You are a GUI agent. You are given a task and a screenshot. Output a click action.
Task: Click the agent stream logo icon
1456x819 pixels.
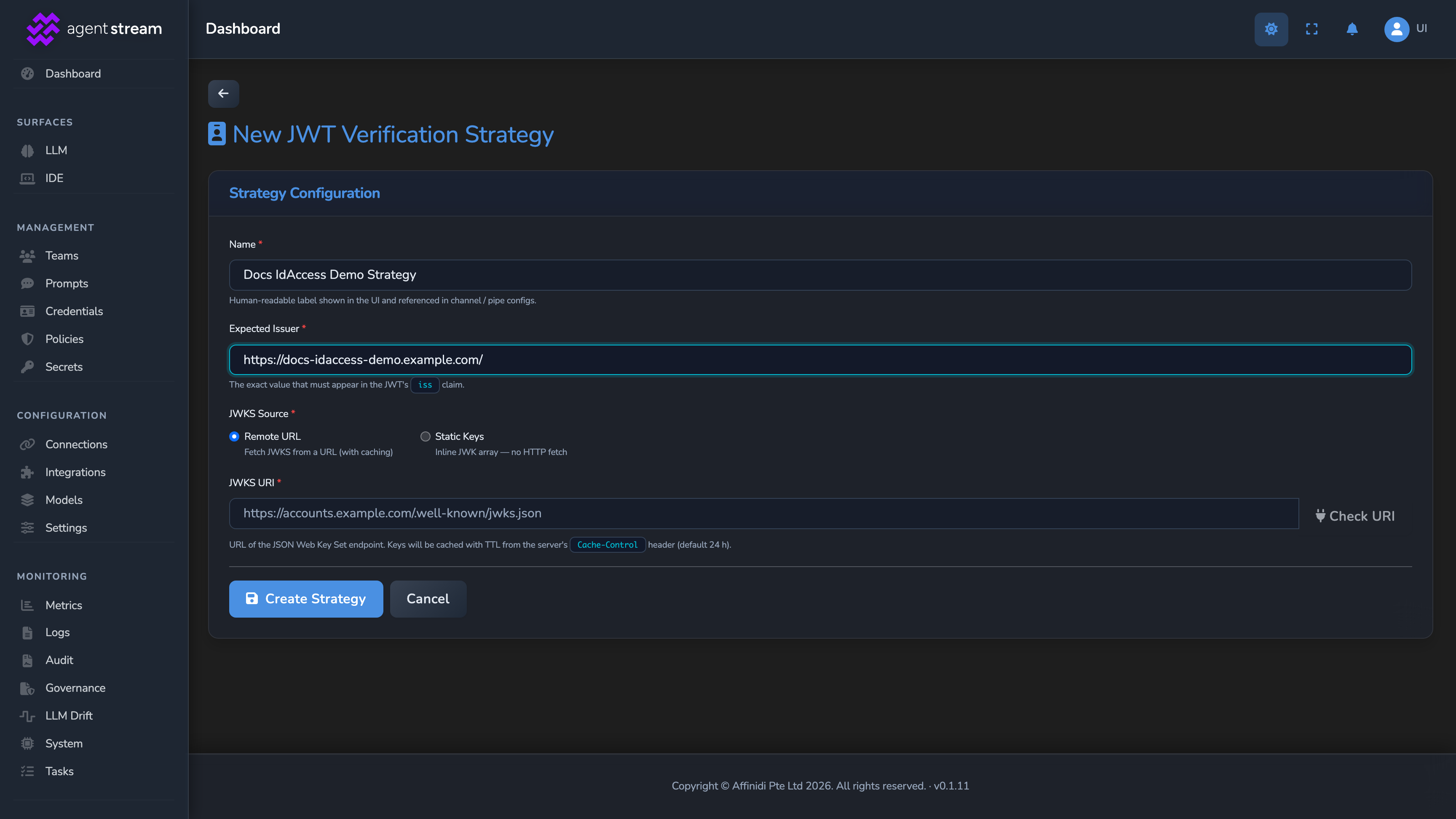pyautogui.click(x=43, y=29)
